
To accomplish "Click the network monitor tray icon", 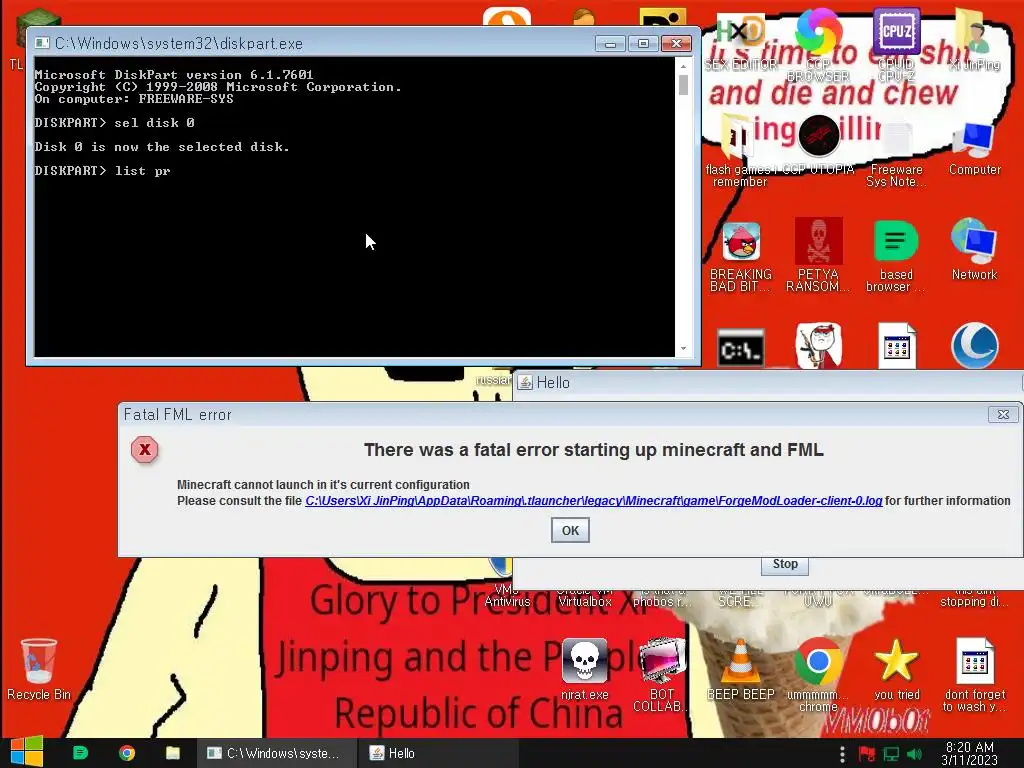I will click(891, 754).
